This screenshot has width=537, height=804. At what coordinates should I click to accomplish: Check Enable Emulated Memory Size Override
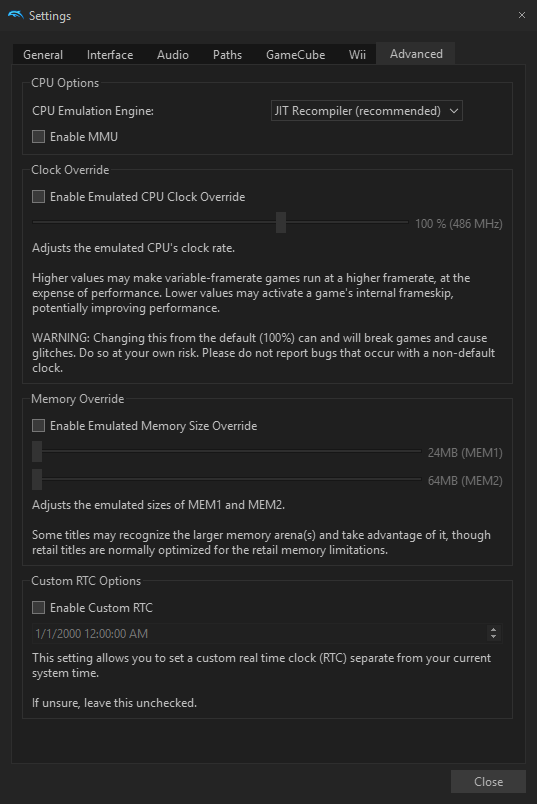(38, 426)
